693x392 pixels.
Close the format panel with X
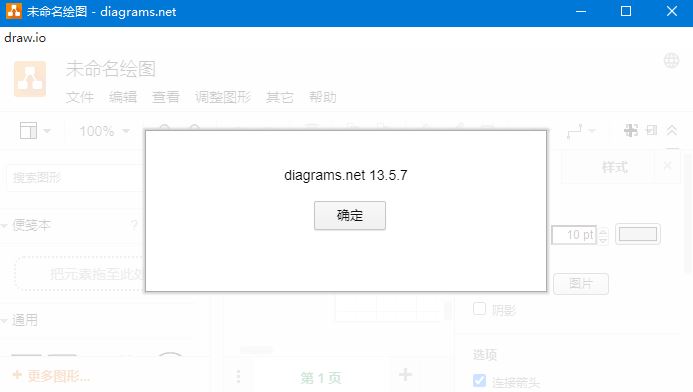click(x=667, y=166)
